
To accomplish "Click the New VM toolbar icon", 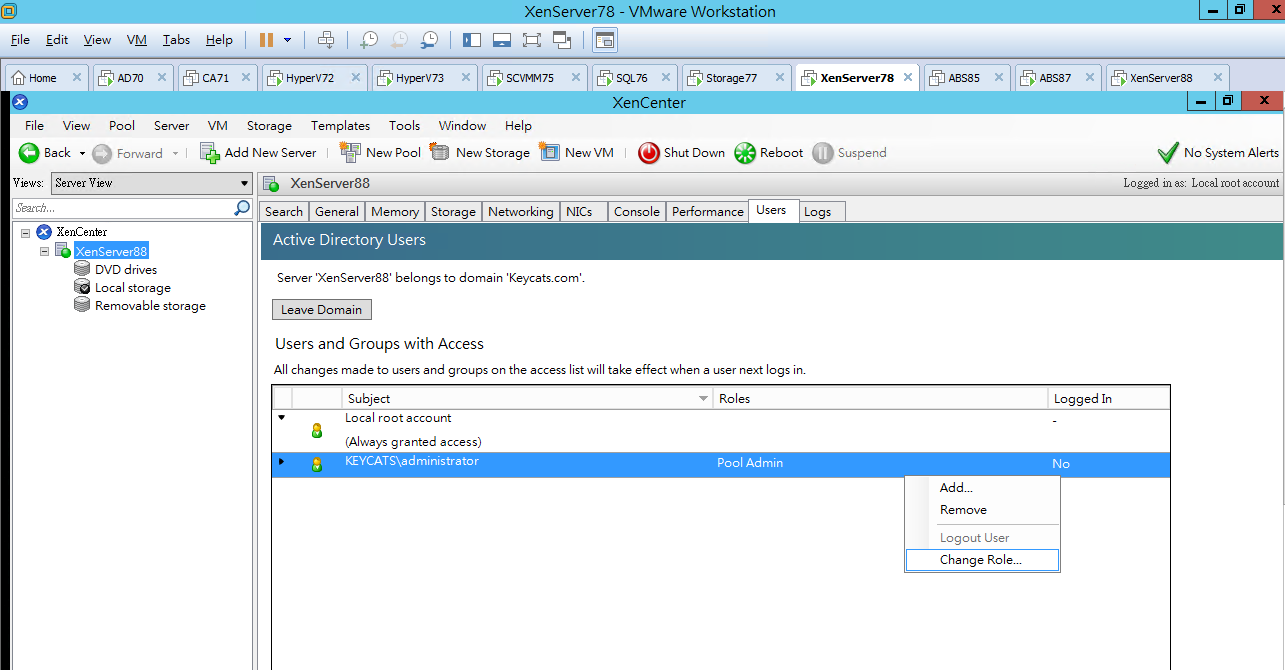I will coord(549,152).
